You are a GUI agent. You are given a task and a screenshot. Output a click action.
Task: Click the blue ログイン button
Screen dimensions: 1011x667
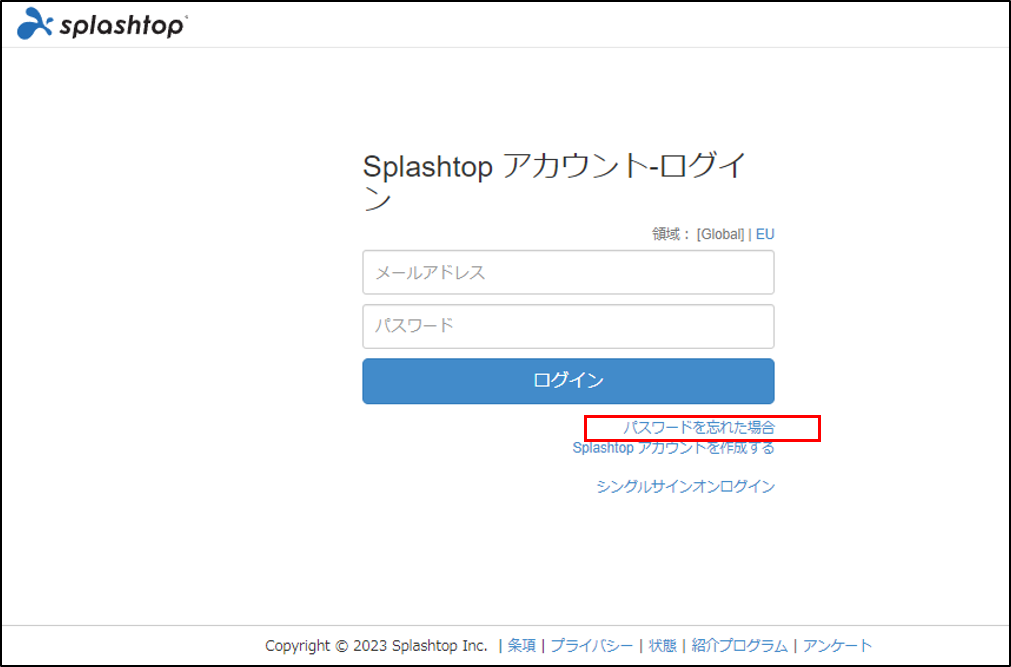click(x=568, y=381)
